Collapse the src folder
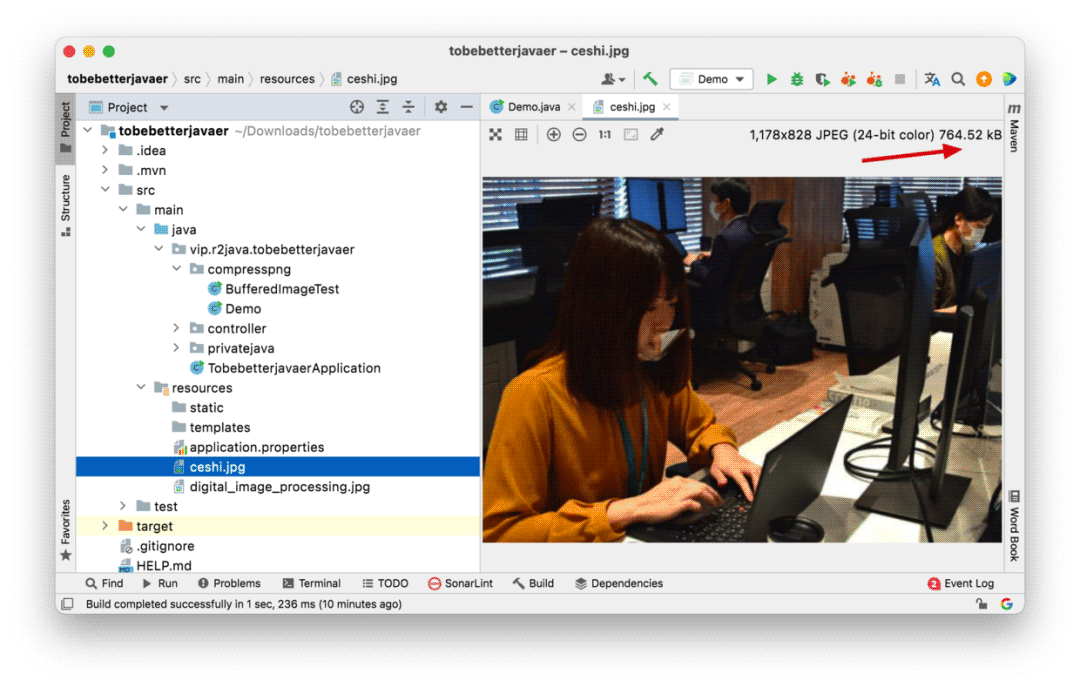Screen dimensions: 1080x687 point(105,189)
